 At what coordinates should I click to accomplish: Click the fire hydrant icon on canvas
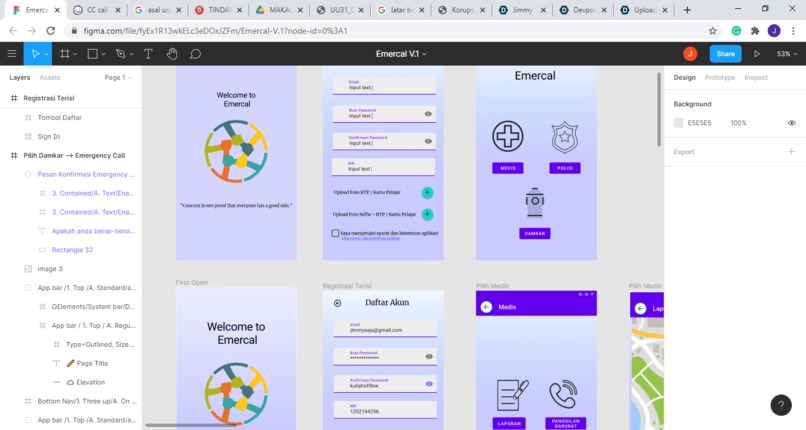coord(535,202)
